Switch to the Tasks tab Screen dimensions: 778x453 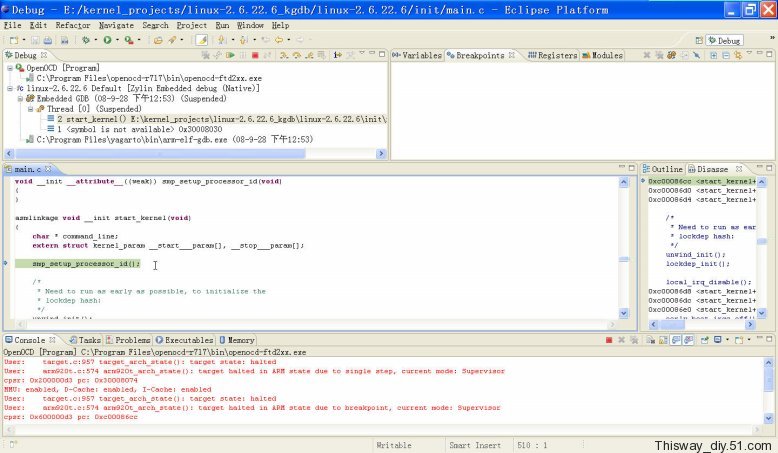click(85, 340)
